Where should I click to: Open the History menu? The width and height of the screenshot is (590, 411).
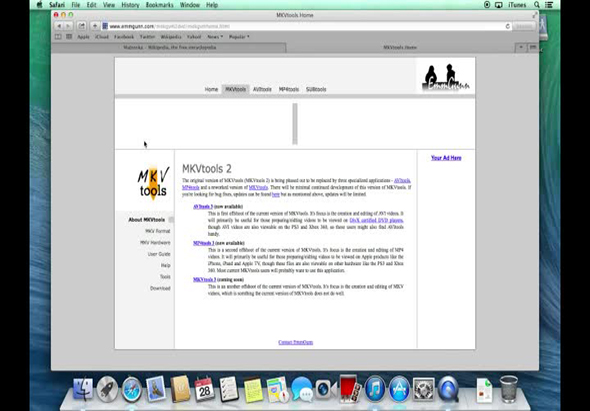(130, 5)
